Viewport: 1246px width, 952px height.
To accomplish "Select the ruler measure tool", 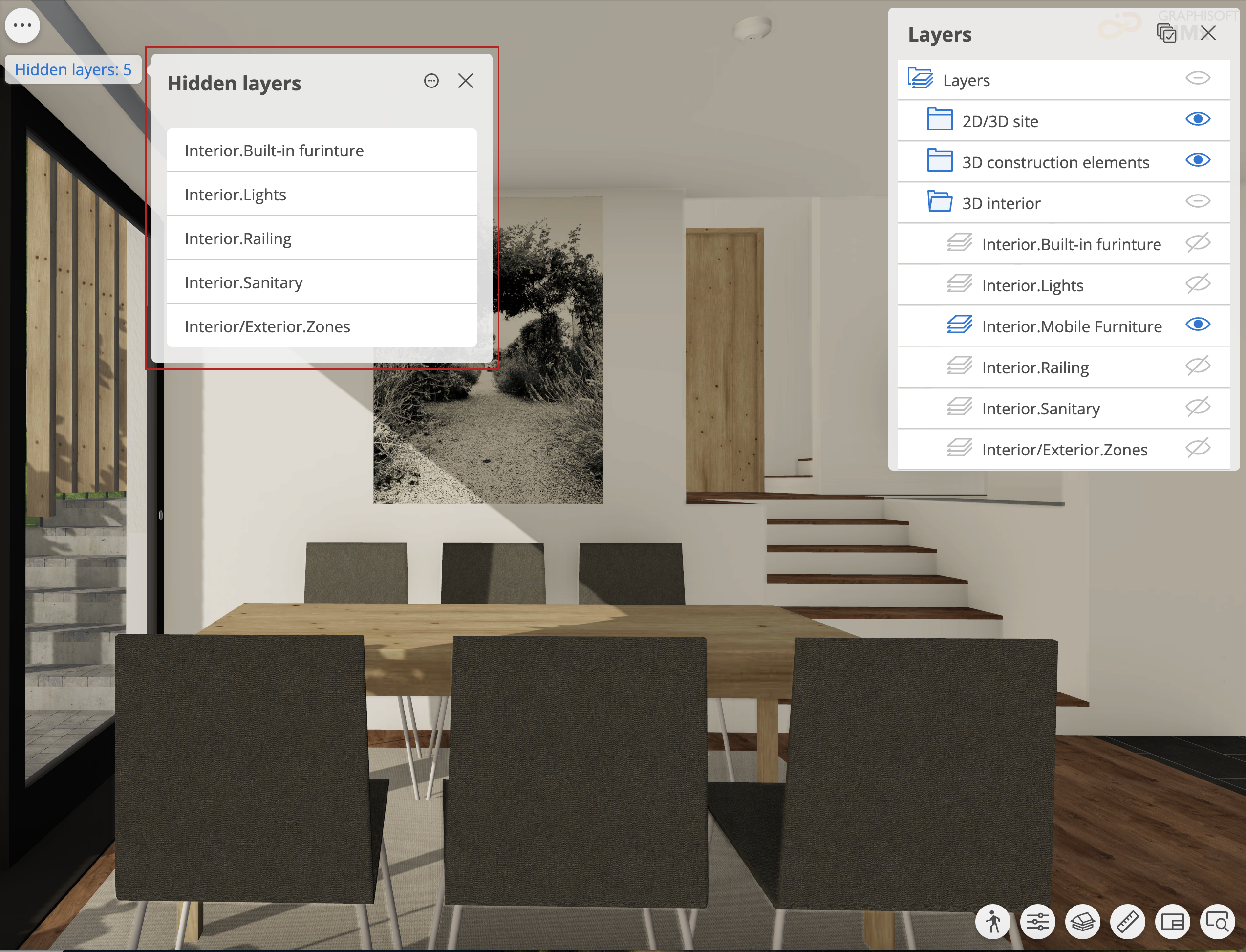I will click(x=1127, y=922).
